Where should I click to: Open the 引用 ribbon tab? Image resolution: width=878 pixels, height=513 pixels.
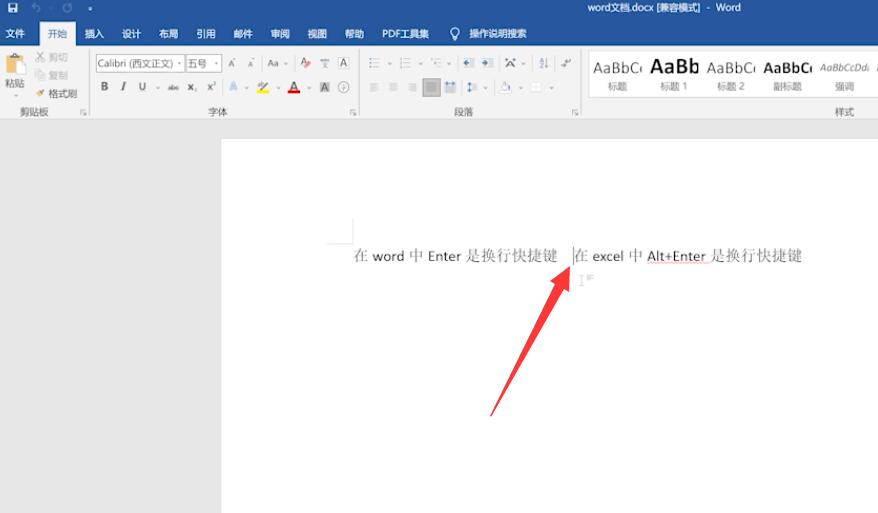(206, 34)
